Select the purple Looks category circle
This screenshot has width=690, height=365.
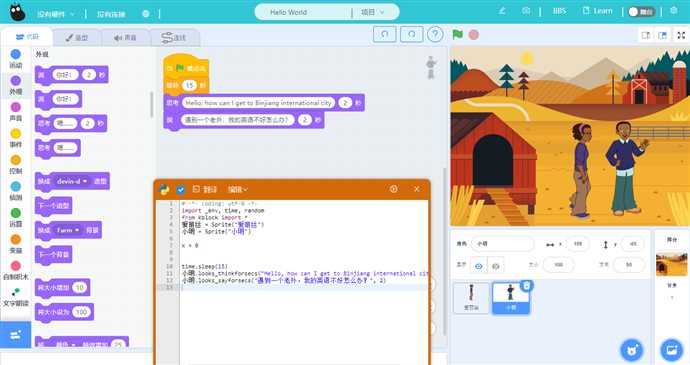pos(15,81)
